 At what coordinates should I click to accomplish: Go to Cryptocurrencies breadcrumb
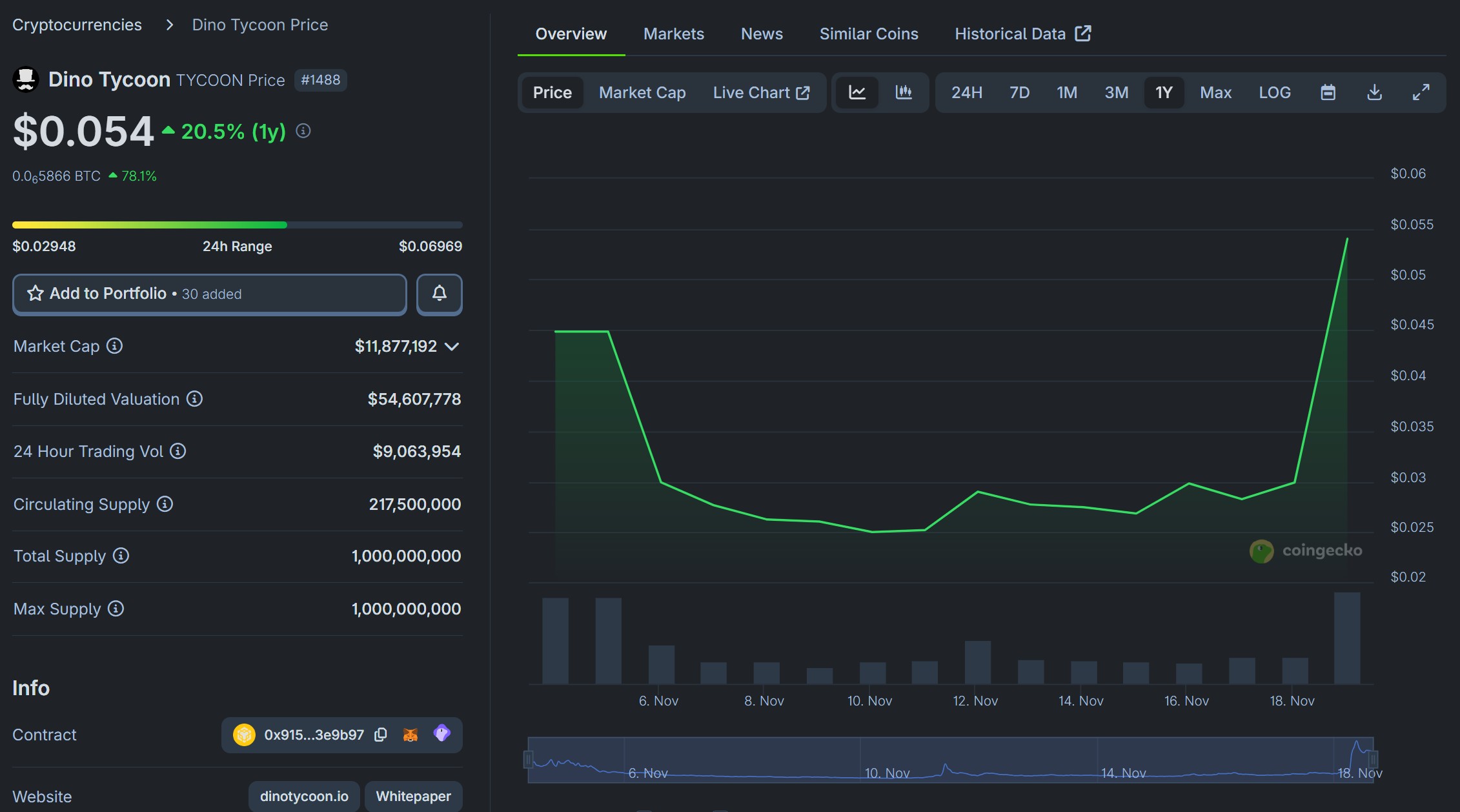coord(77,25)
